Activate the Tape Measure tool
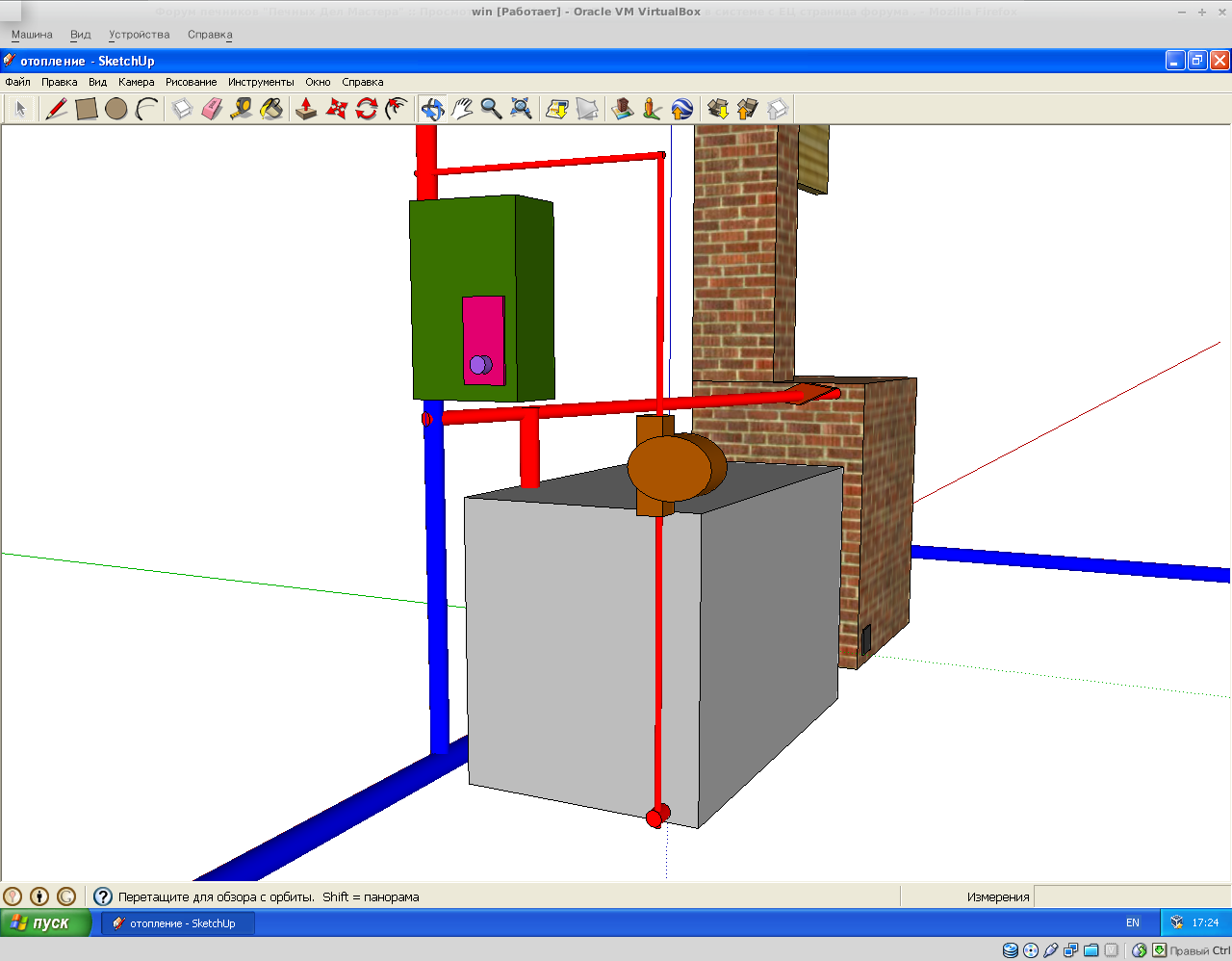The height and width of the screenshot is (961, 1232). tap(242, 109)
